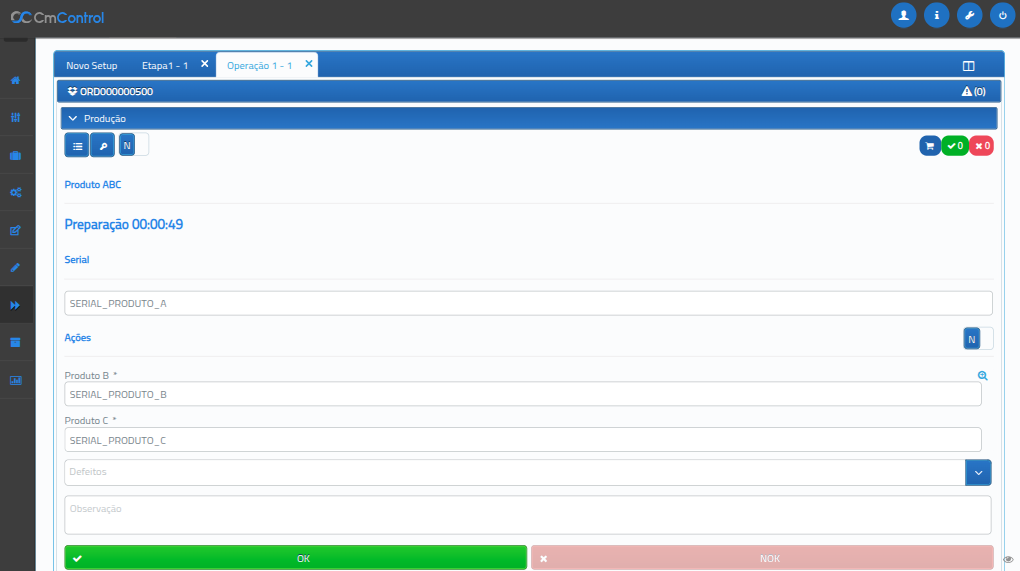Click the information icon in header
Image resolution: width=1020 pixels, height=571 pixels.
pos(936,15)
